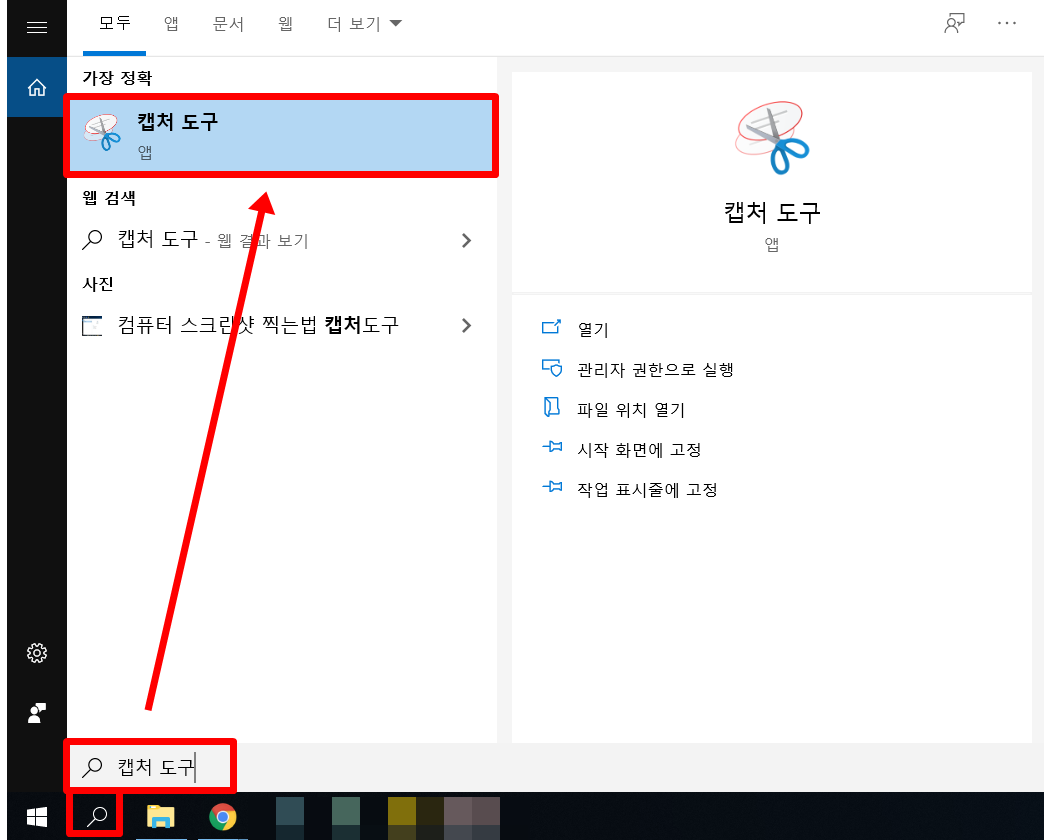Switch to the 문서 tab

tap(228, 24)
